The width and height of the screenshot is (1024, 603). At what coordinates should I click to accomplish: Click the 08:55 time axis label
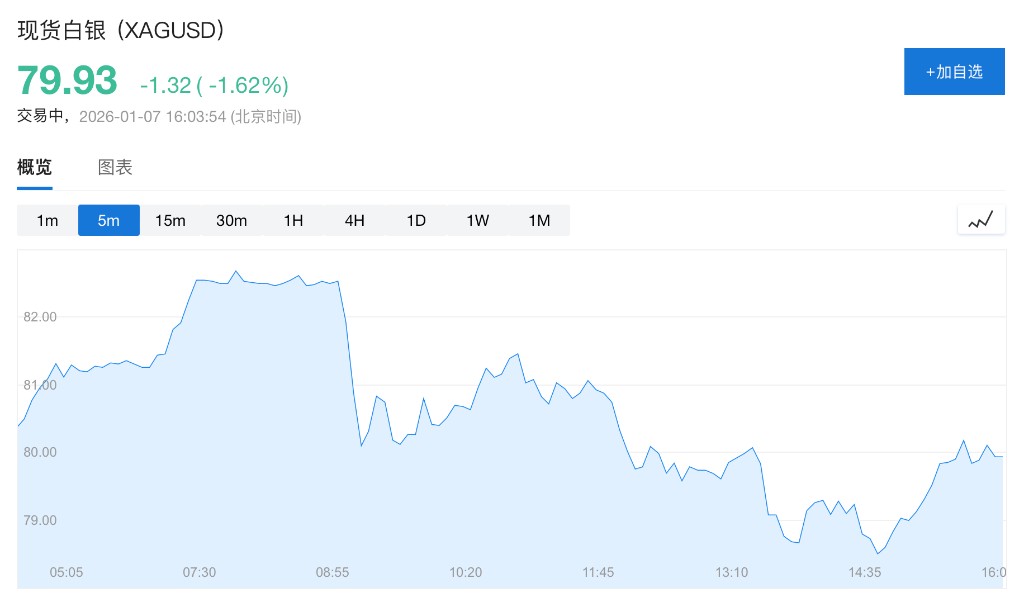tap(332, 573)
